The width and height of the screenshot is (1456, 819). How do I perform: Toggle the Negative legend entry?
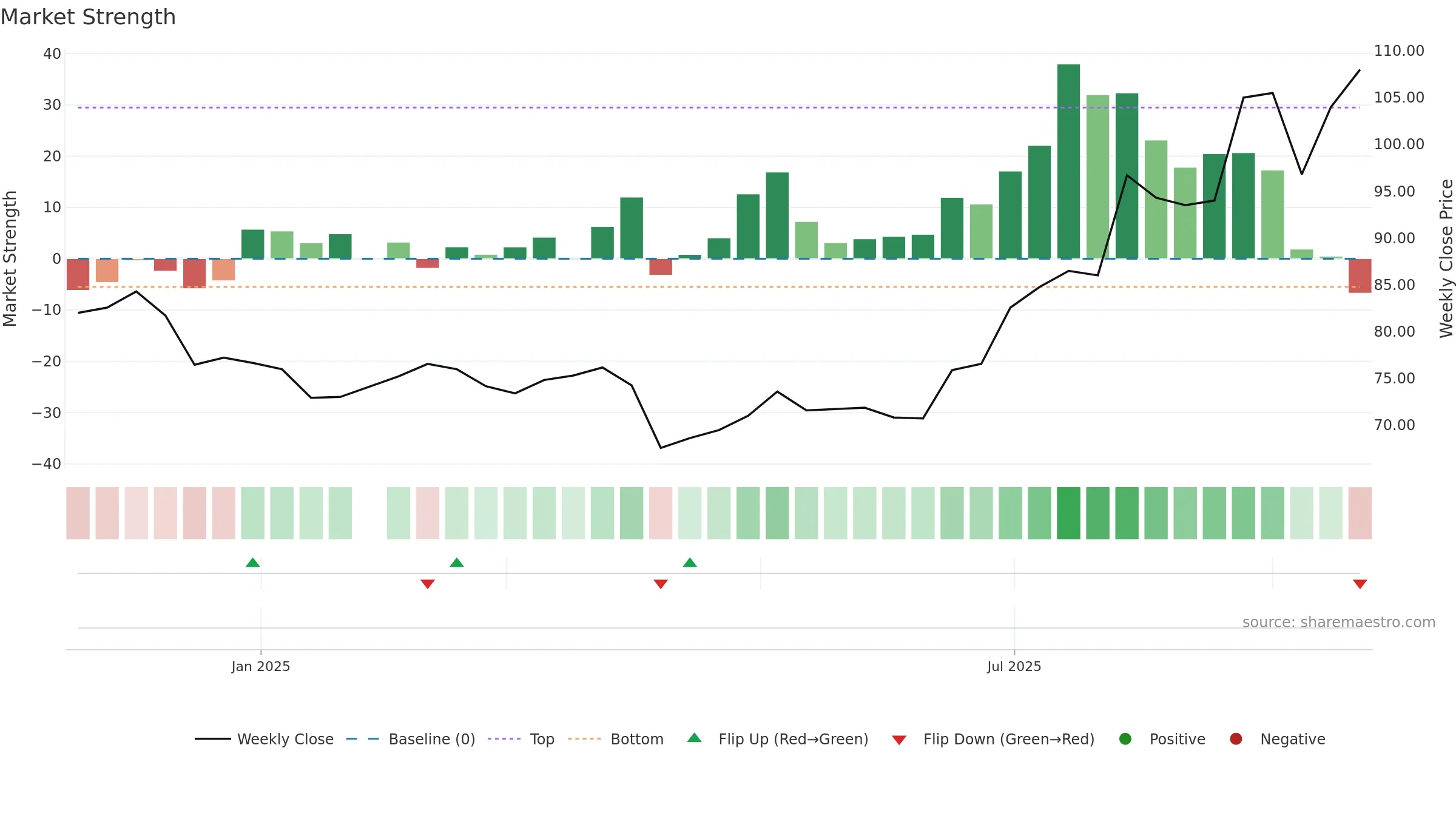pyautogui.click(x=1278, y=739)
